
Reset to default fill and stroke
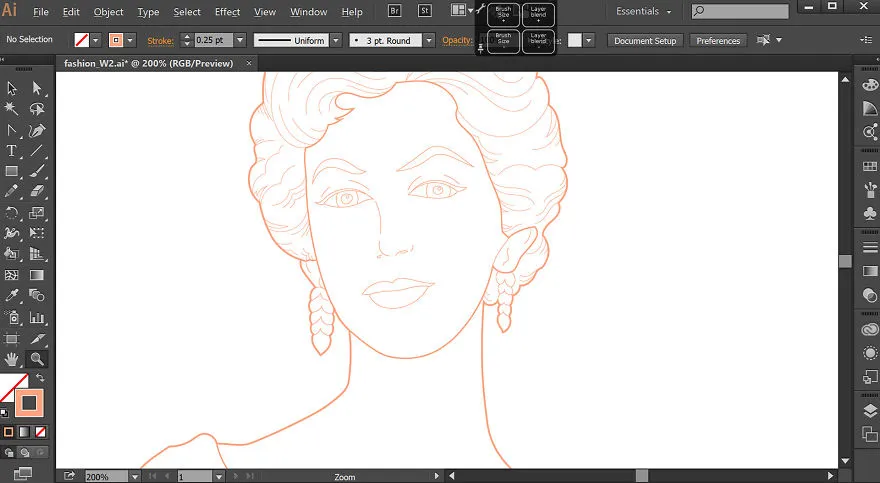(x=4, y=413)
